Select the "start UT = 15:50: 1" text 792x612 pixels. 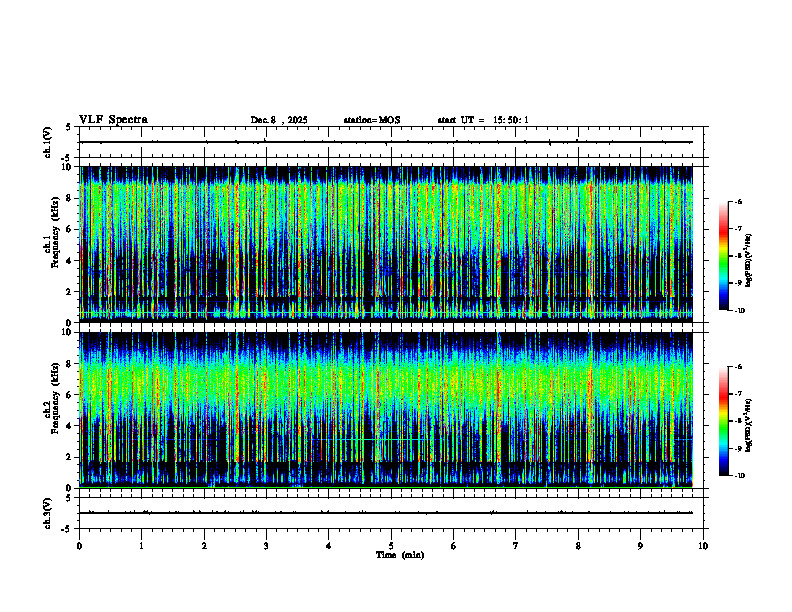coord(483,120)
